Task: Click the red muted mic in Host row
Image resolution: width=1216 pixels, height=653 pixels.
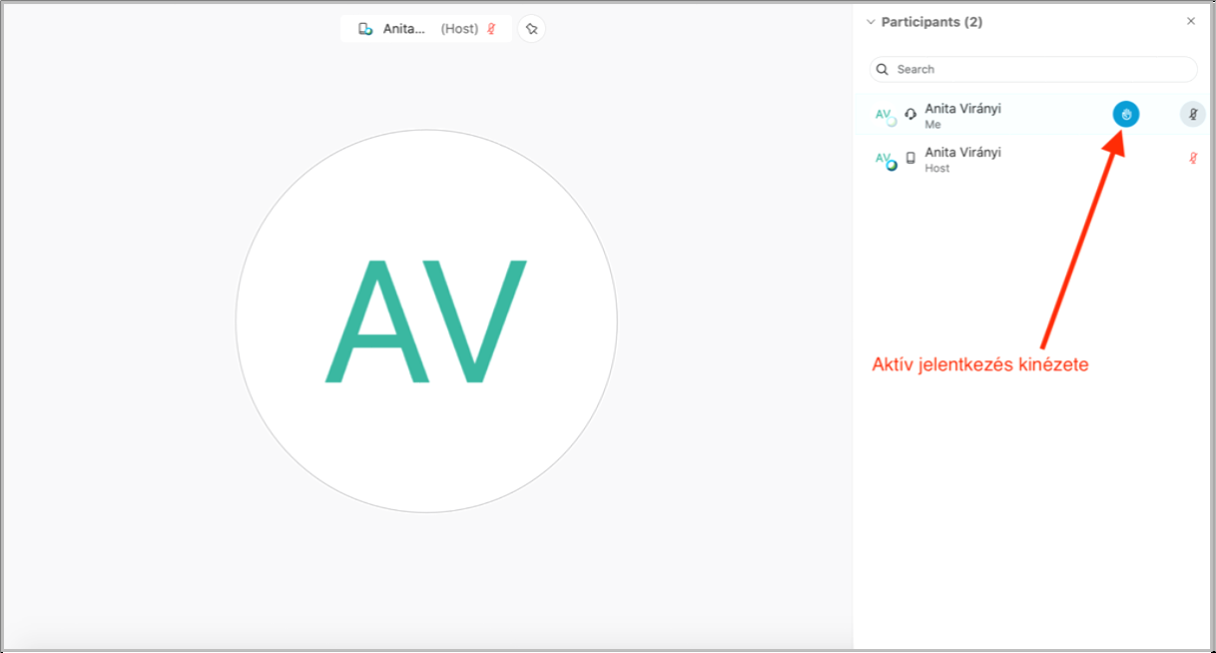Action: pyautogui.click(x=1193, y=158)
